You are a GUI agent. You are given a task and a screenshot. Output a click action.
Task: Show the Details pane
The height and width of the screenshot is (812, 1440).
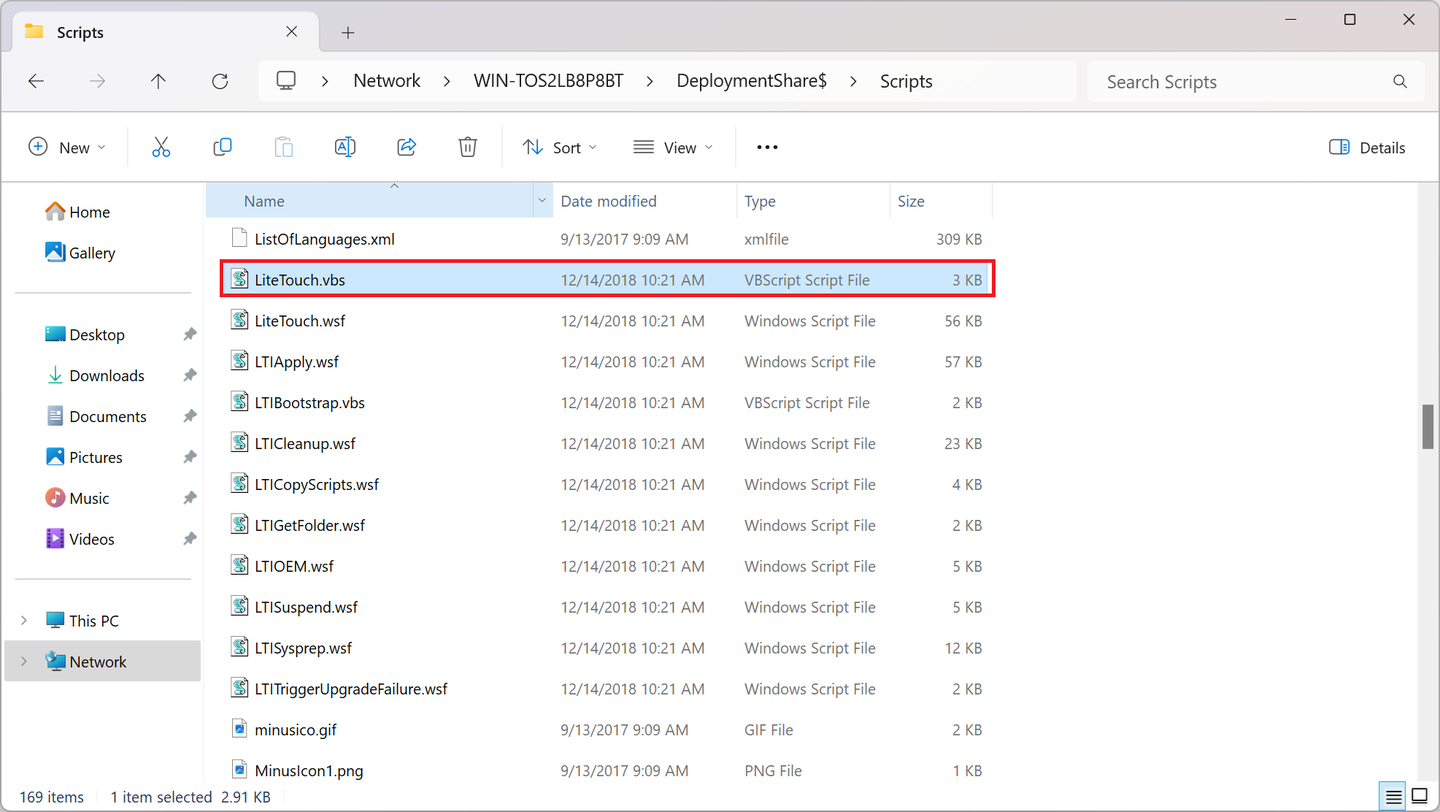point(1366,147)
